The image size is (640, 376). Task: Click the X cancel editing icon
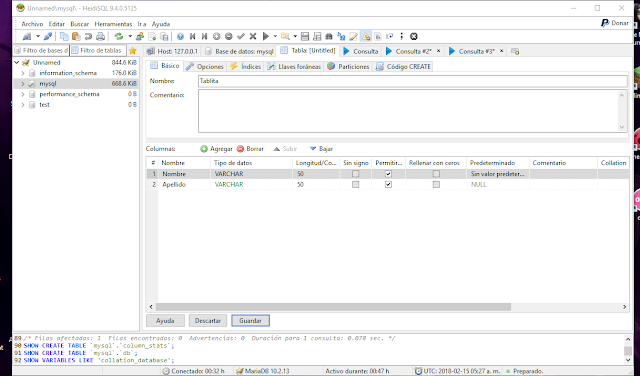pyautogui.click(x=253, y=36)
